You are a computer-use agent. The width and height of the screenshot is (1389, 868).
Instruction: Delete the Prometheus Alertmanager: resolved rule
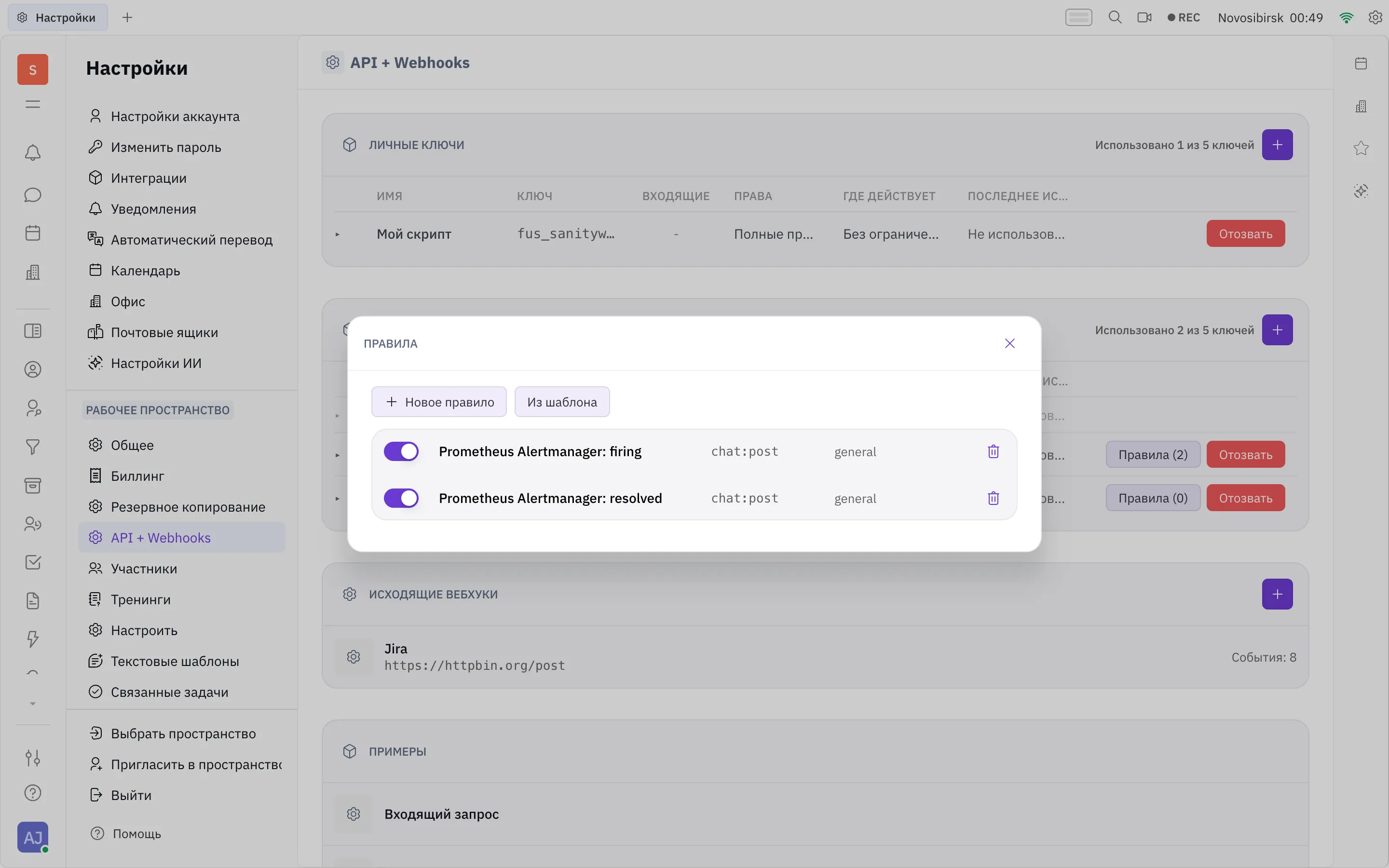point(993,498)
